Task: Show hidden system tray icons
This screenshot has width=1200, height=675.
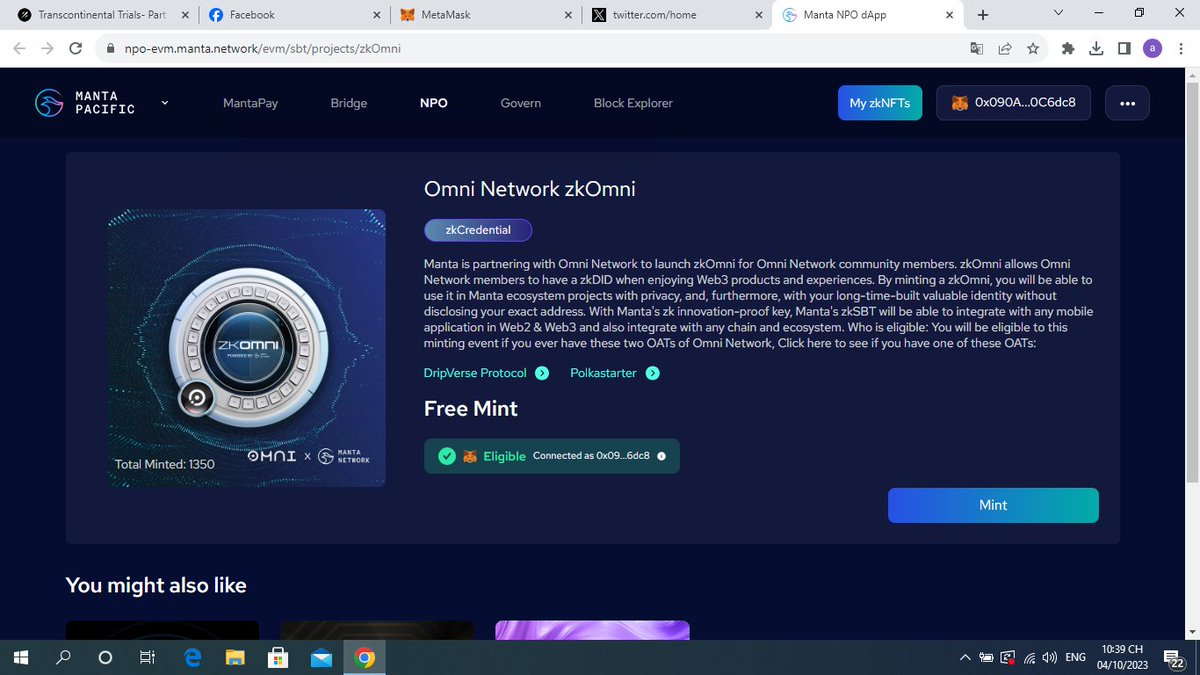Action: tap(965, 658)
